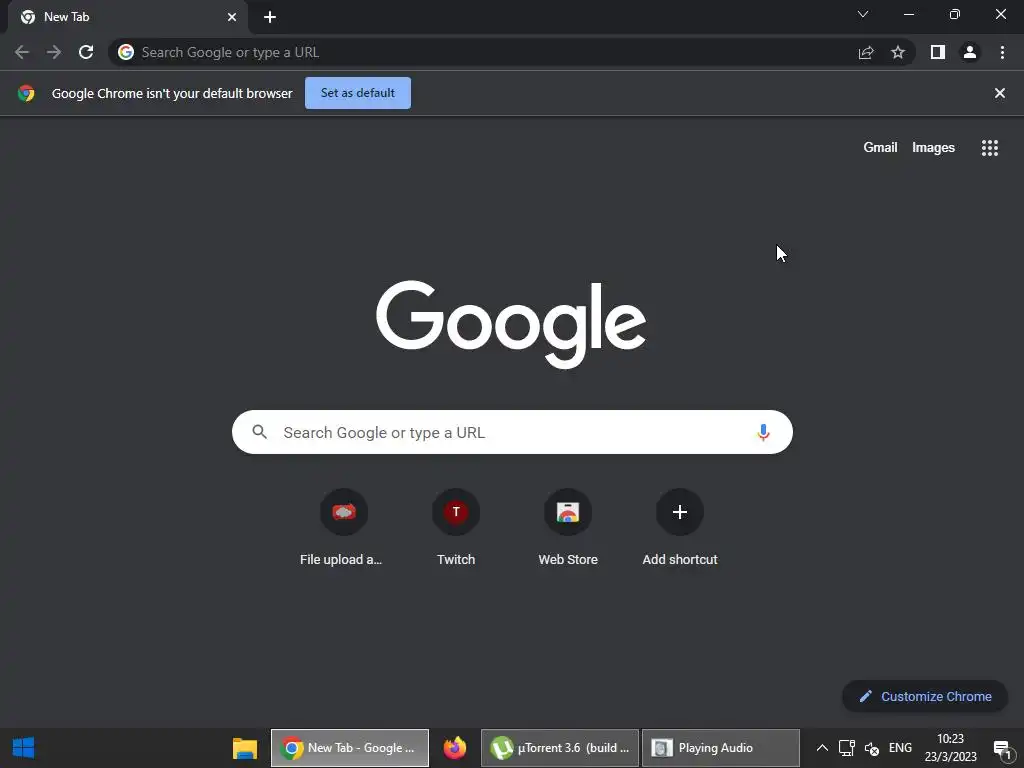Switch to the Playing Audio taskbar window
The width and height of the screenshot is (1024, 768).
click(x=721, y=748)
